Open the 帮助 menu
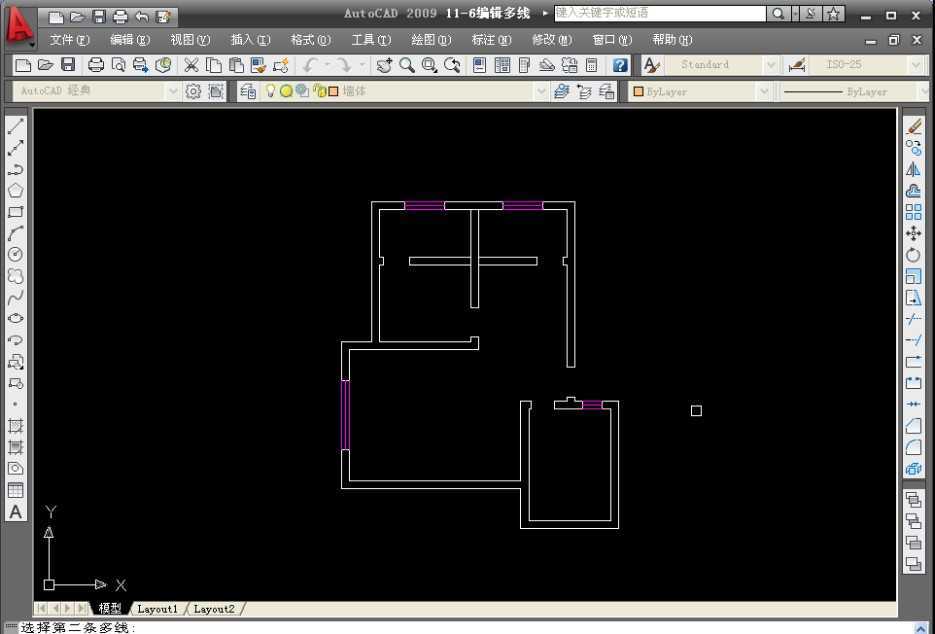The image size is (935, 634). point(672,40)
